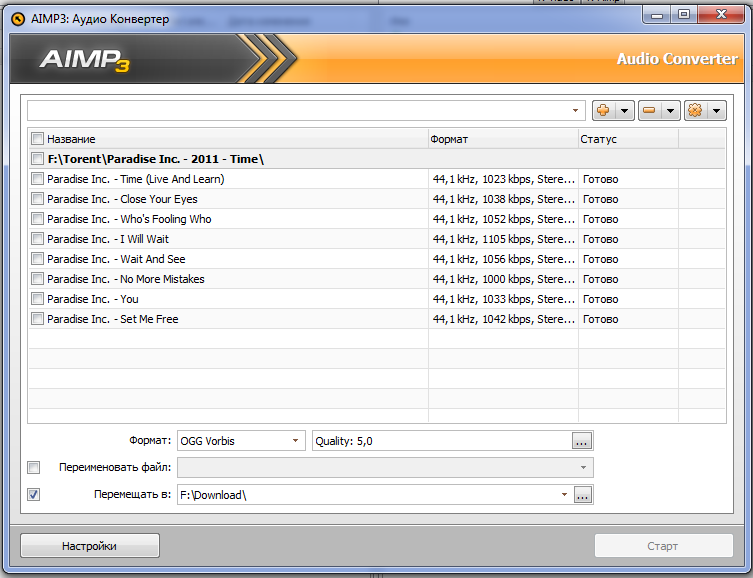Uncheck the Перемещать в checkbox

(x=34, y=494)
